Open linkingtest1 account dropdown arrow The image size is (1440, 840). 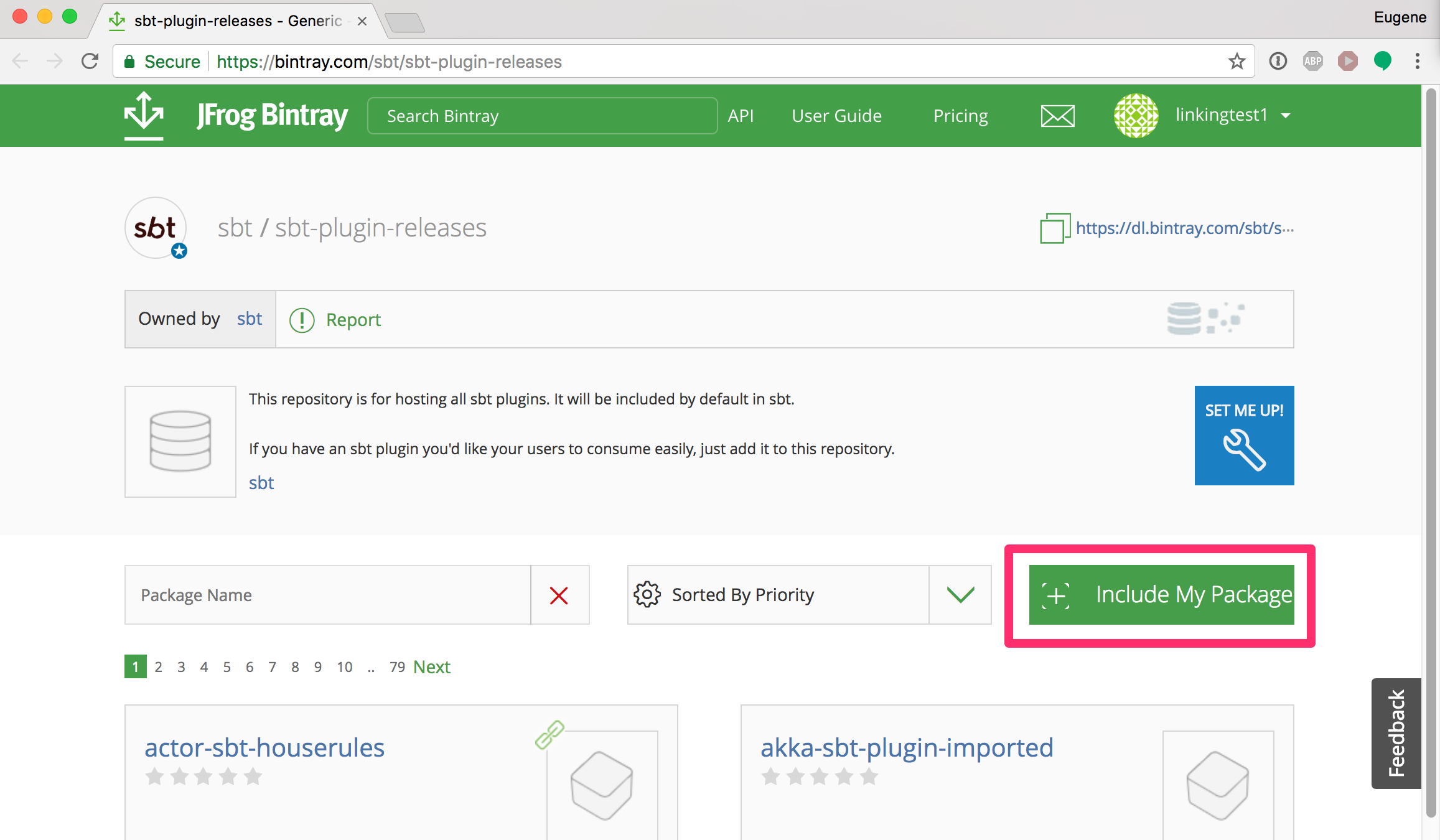click(1286, 116)
